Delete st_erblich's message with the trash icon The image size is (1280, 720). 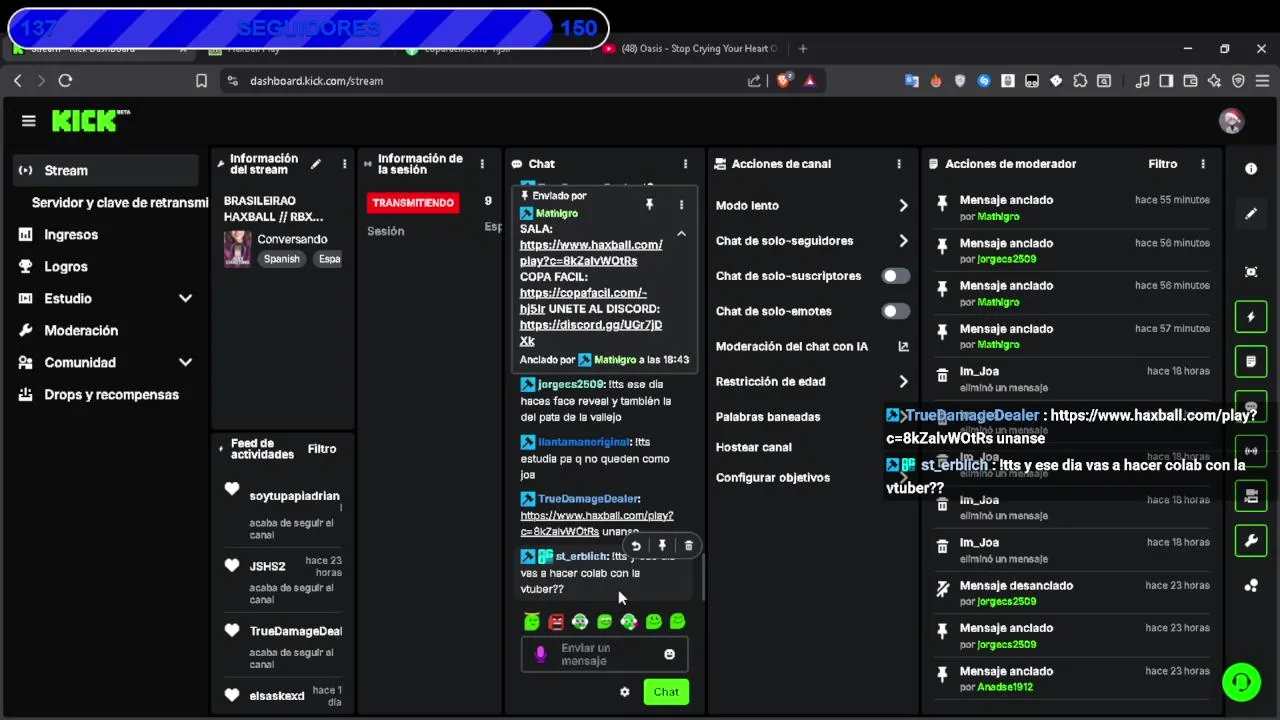688,546
